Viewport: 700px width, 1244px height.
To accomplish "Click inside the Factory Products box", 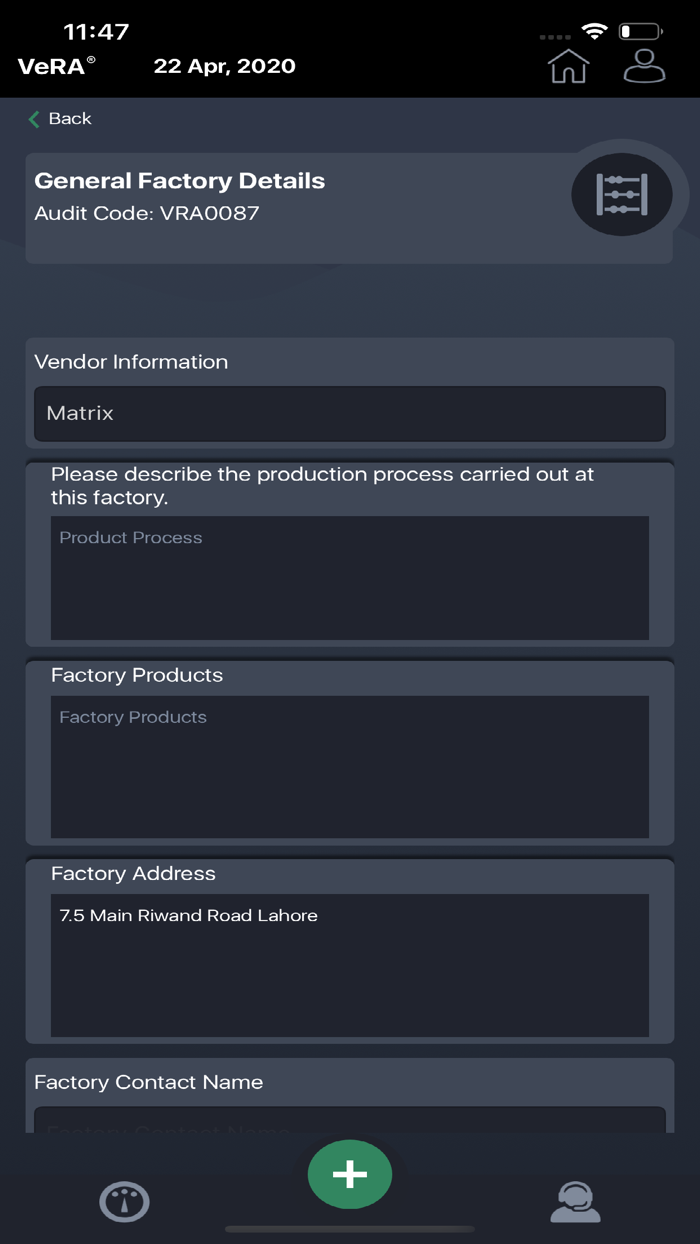I will pos(350,766).
